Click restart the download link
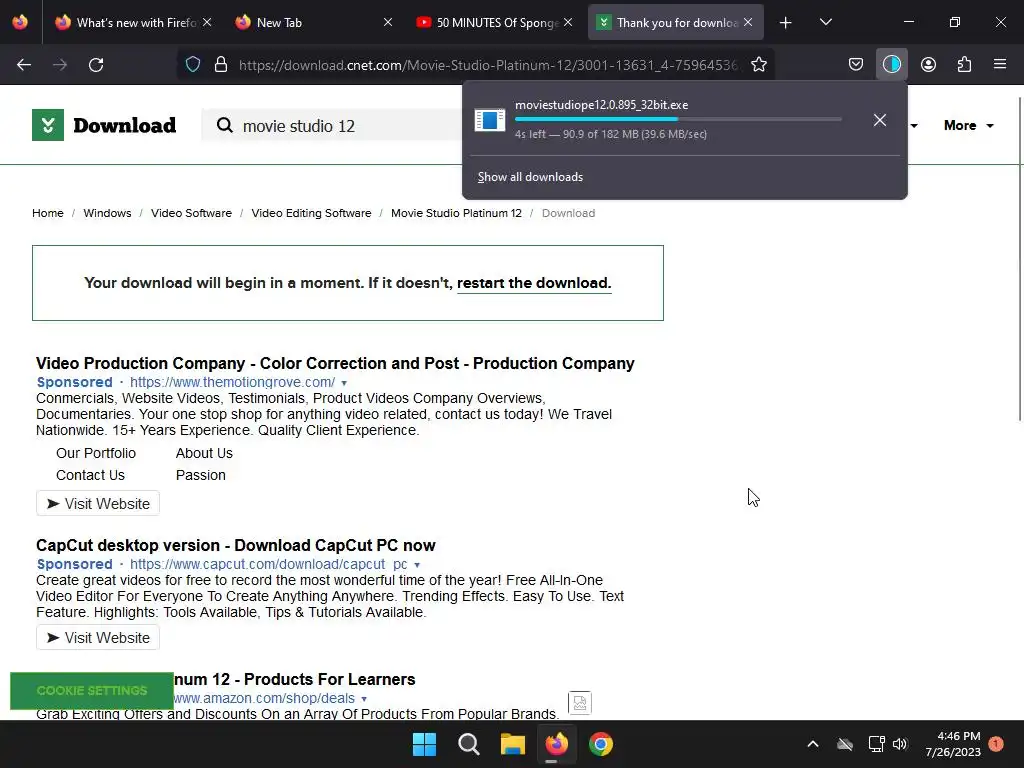Screen dimensions: 1024x768 point(534,283)
